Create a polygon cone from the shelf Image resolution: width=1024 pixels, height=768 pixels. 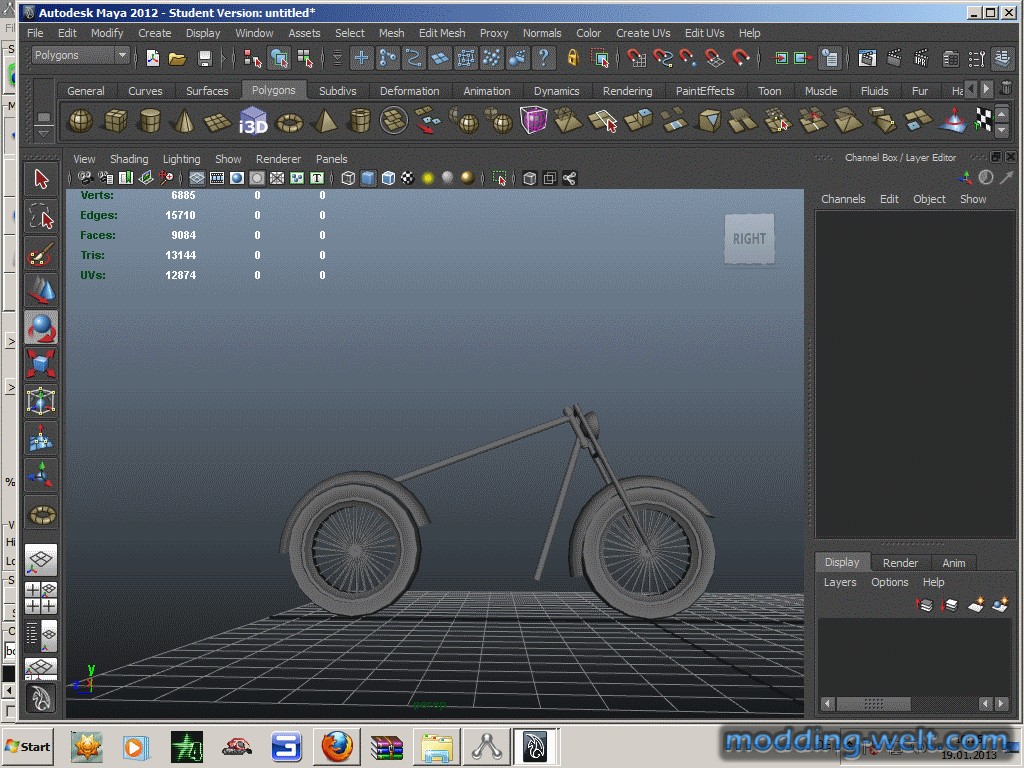(x=185, y=121)
